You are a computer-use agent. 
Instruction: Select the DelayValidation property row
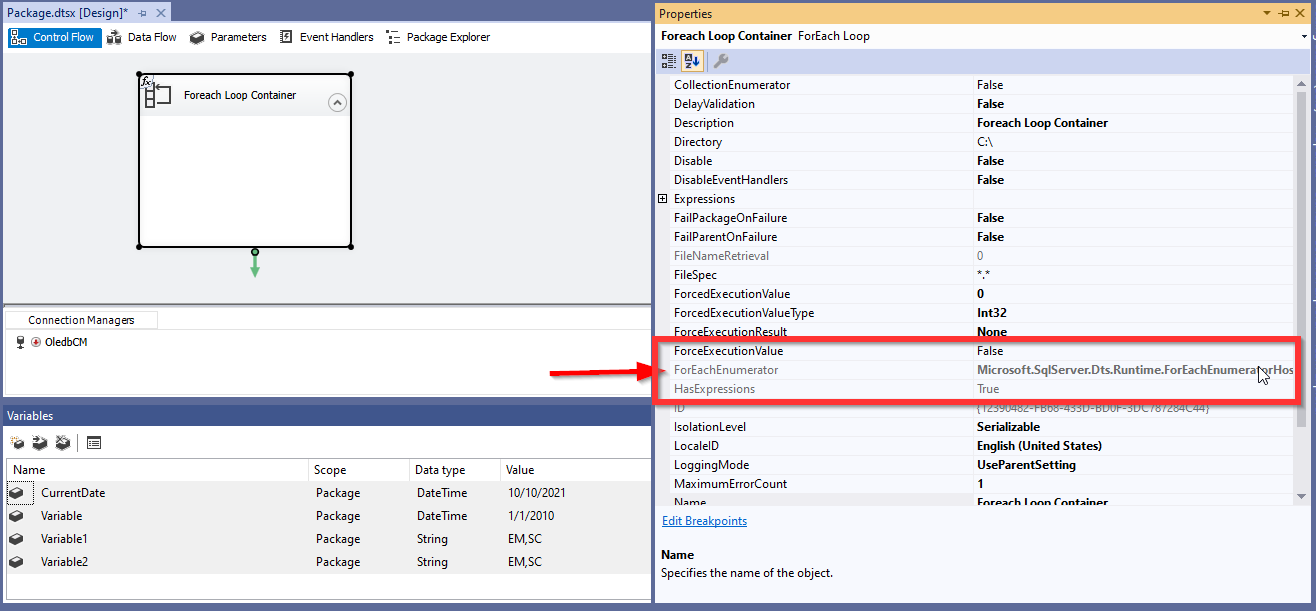[981, 104]
